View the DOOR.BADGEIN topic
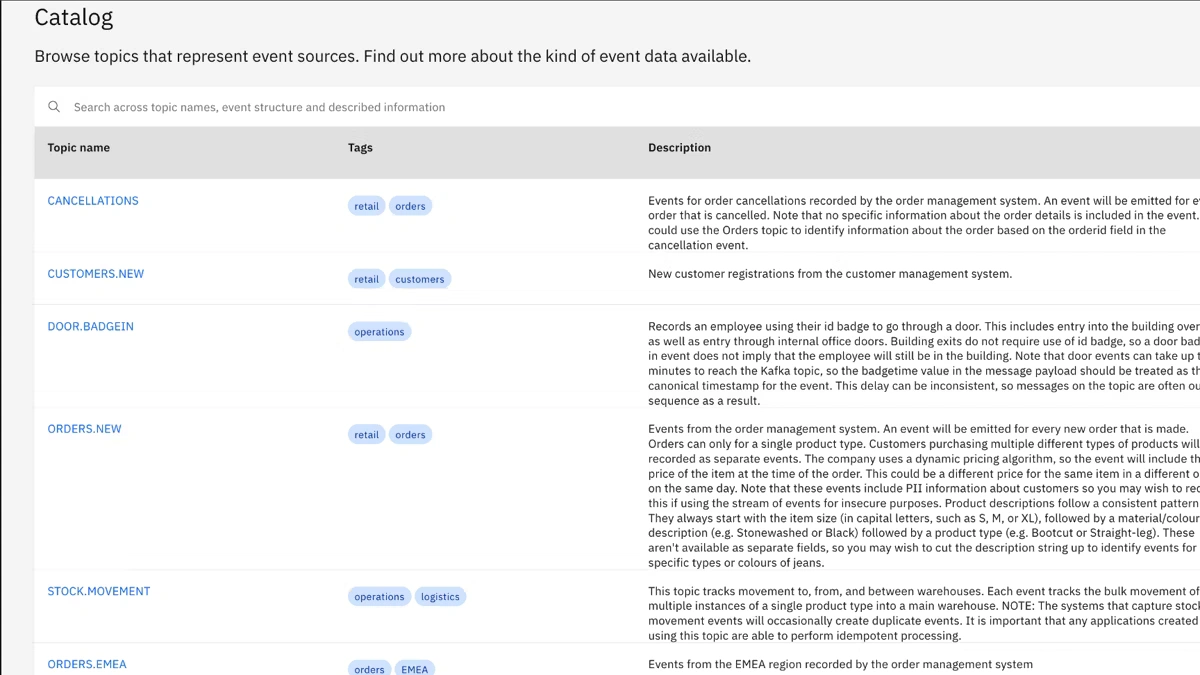This screenshot has width=1200, height=675. [91, 327]
